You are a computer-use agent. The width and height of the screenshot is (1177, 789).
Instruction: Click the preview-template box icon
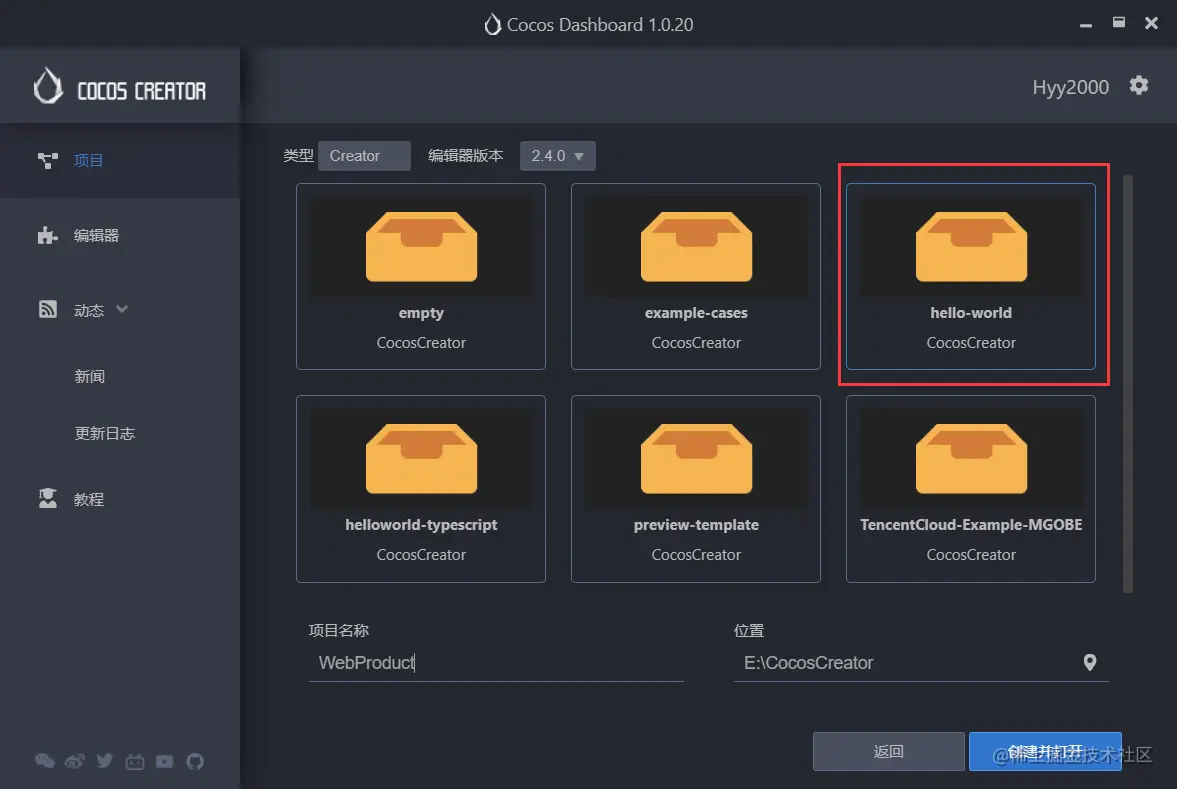tap(696, 459)
